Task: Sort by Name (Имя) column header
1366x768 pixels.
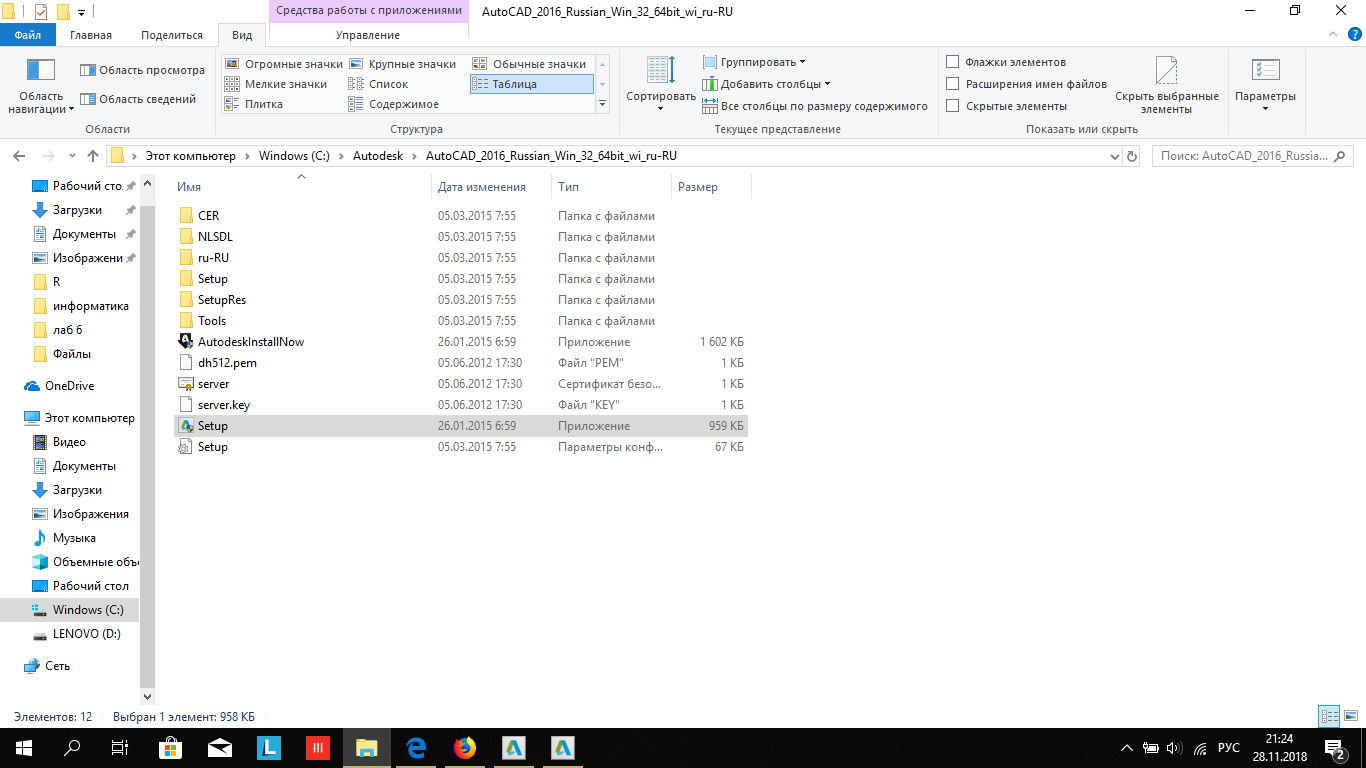Action: 302,187
